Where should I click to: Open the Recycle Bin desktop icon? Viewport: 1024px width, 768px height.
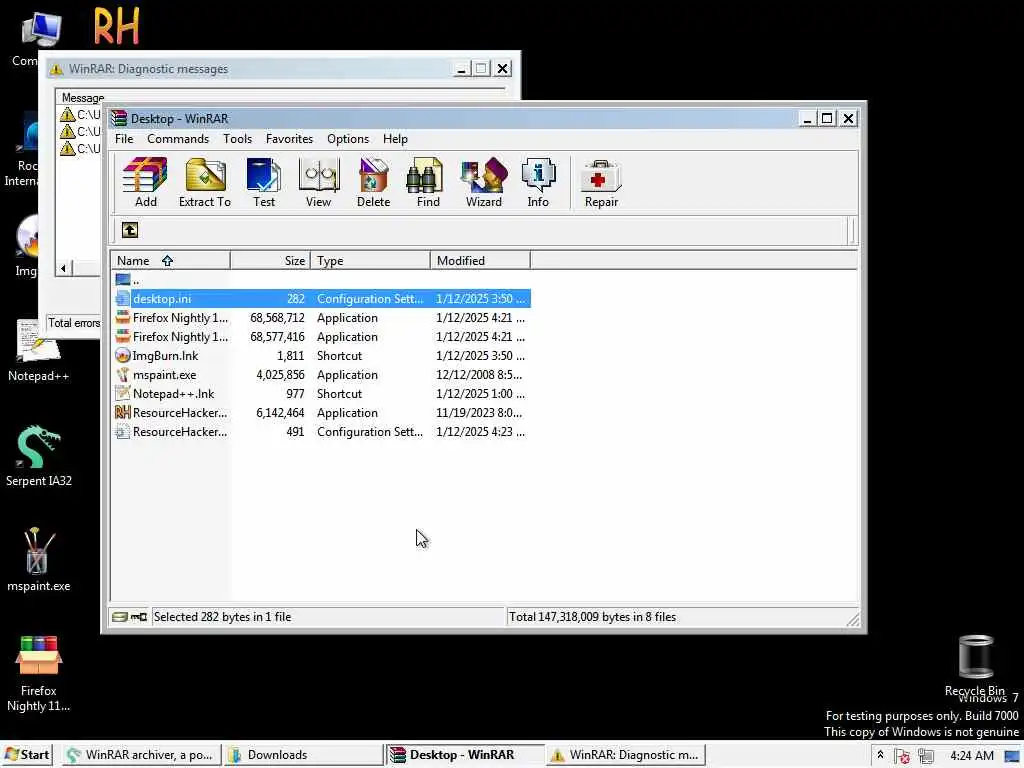point(975,665)
